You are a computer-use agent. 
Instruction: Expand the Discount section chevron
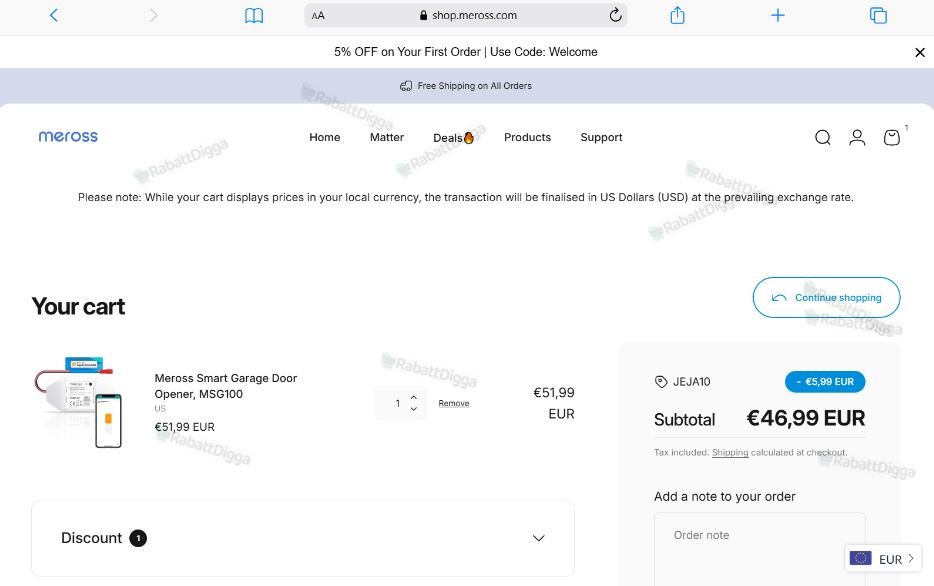538,538
